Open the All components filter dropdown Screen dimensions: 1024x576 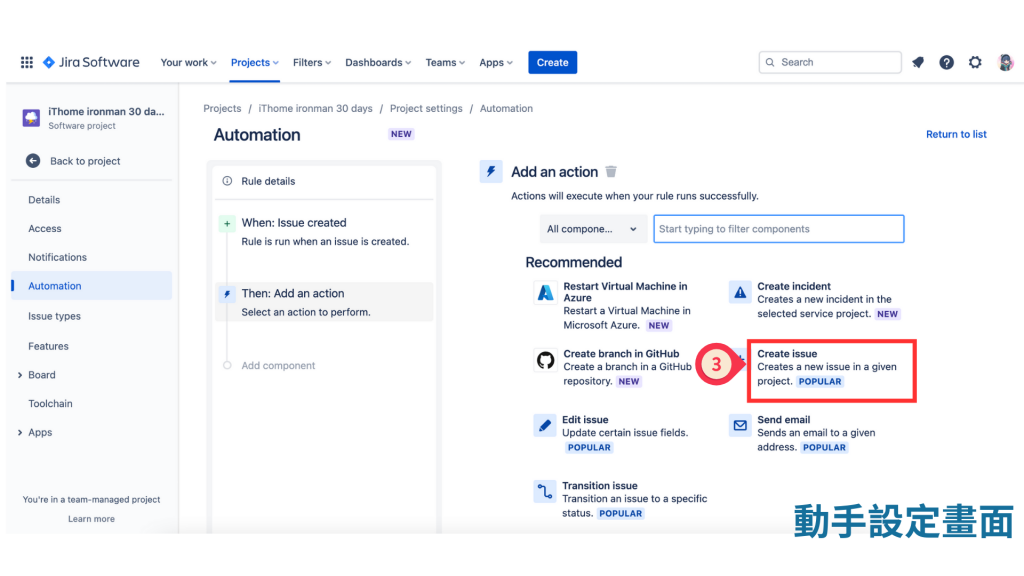[x=592, y=229]
